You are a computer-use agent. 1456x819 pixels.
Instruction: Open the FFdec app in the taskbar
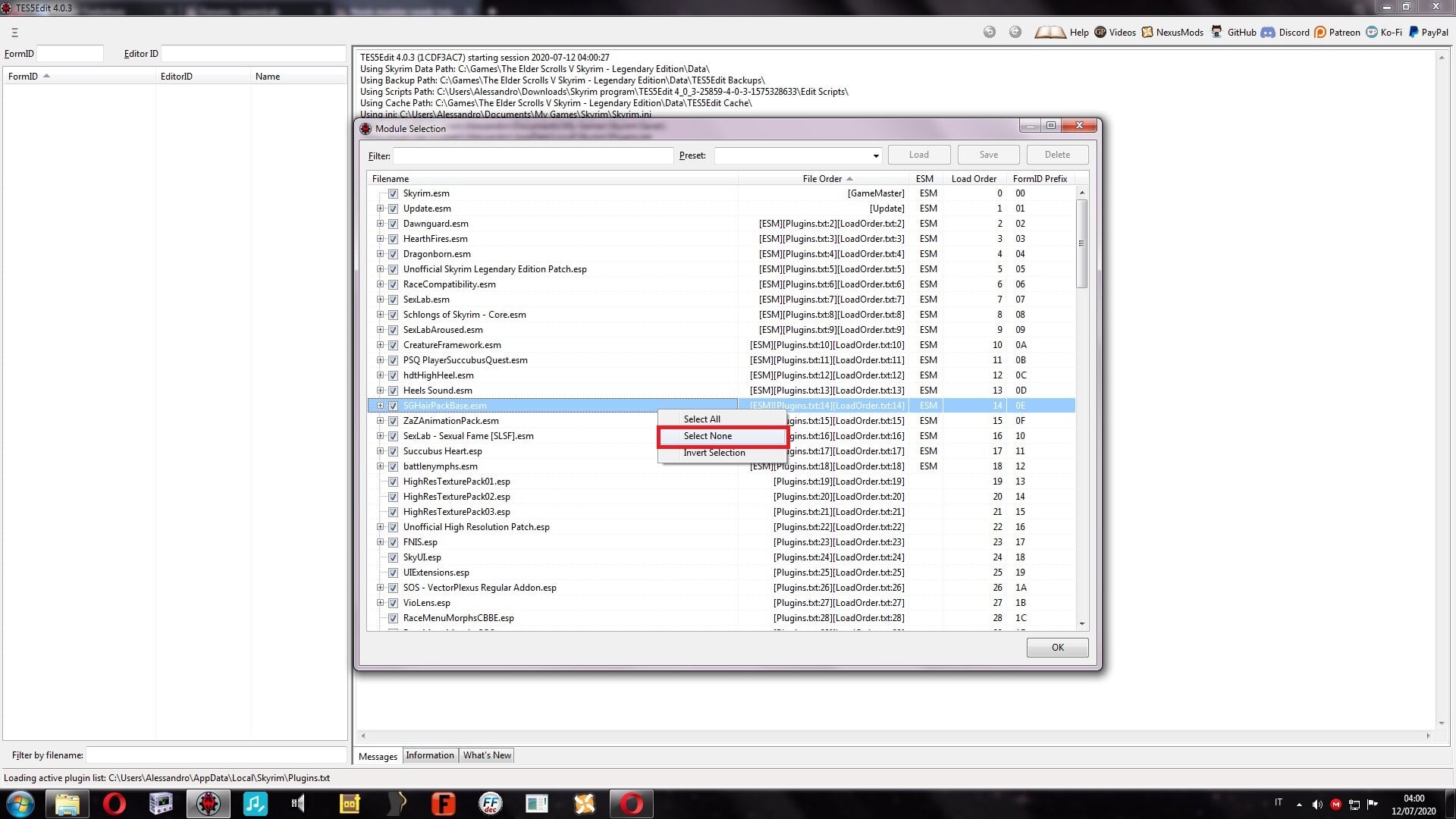click(x=491, y=804)
